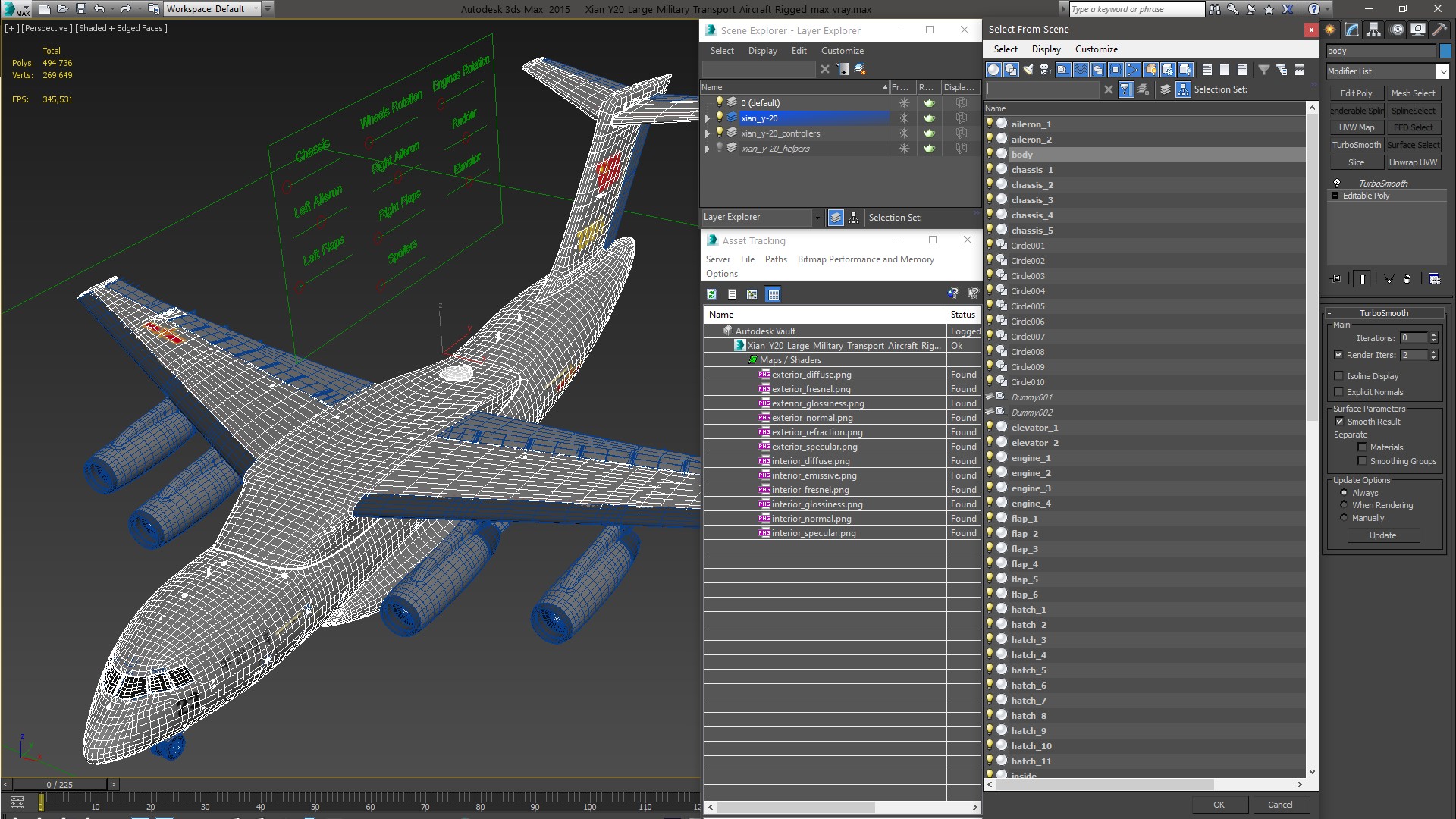Open Paths menu in Asset Tracking
The width and height of the screenshot is (1456, 819).
[x=776, y=259]
